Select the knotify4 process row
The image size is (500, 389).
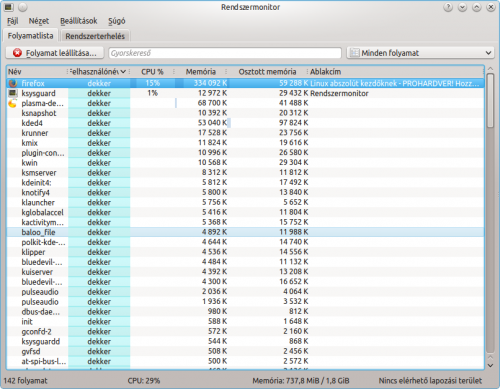(245, 192)
